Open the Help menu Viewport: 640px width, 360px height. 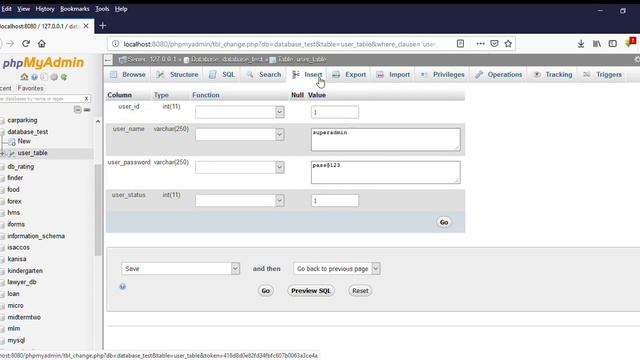121,9
